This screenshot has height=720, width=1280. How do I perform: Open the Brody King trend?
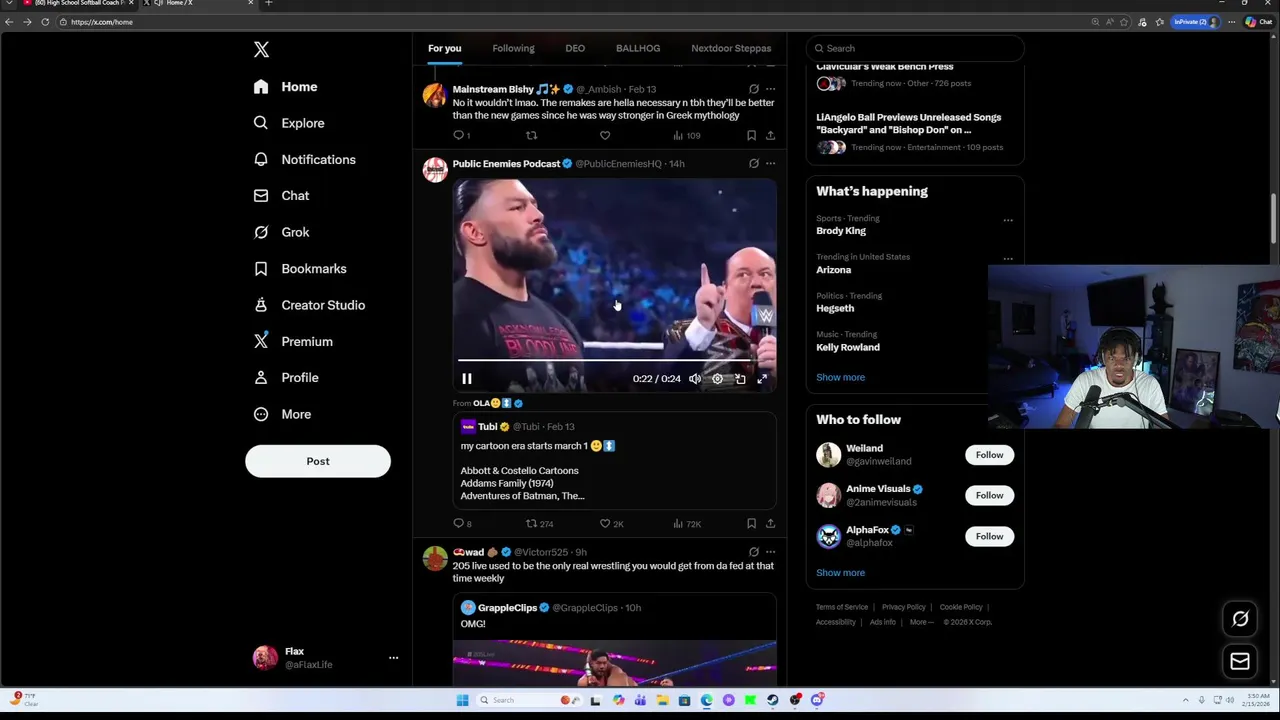841,231
